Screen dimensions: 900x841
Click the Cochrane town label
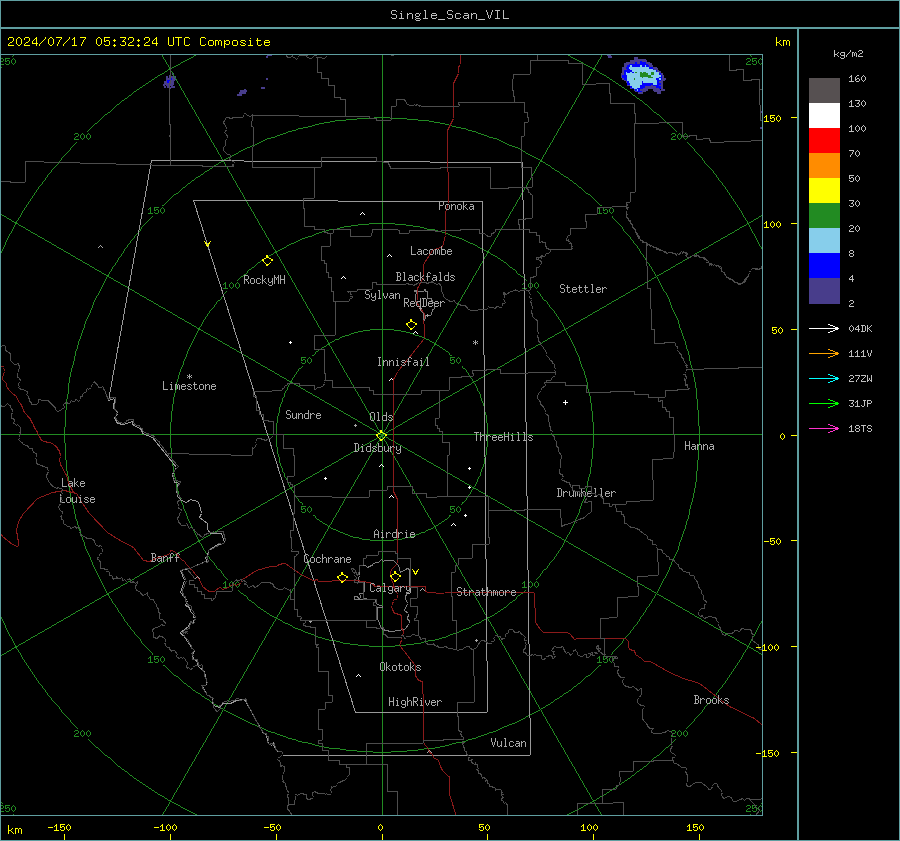327,559
